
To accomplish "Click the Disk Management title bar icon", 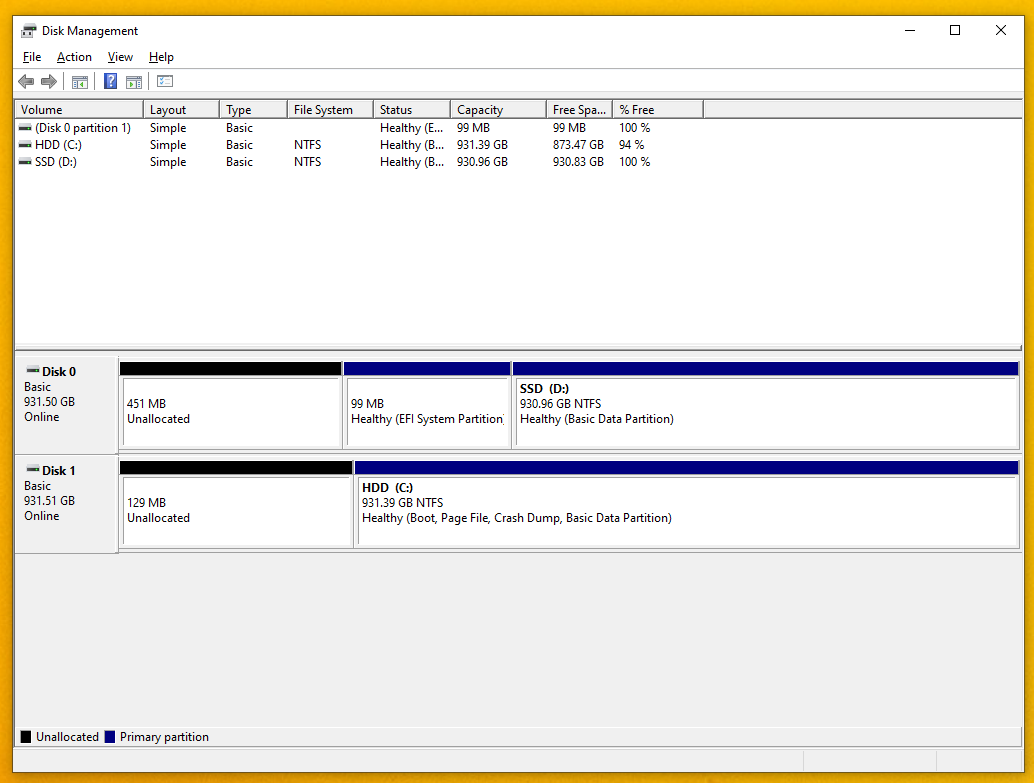I will (28, 30).
